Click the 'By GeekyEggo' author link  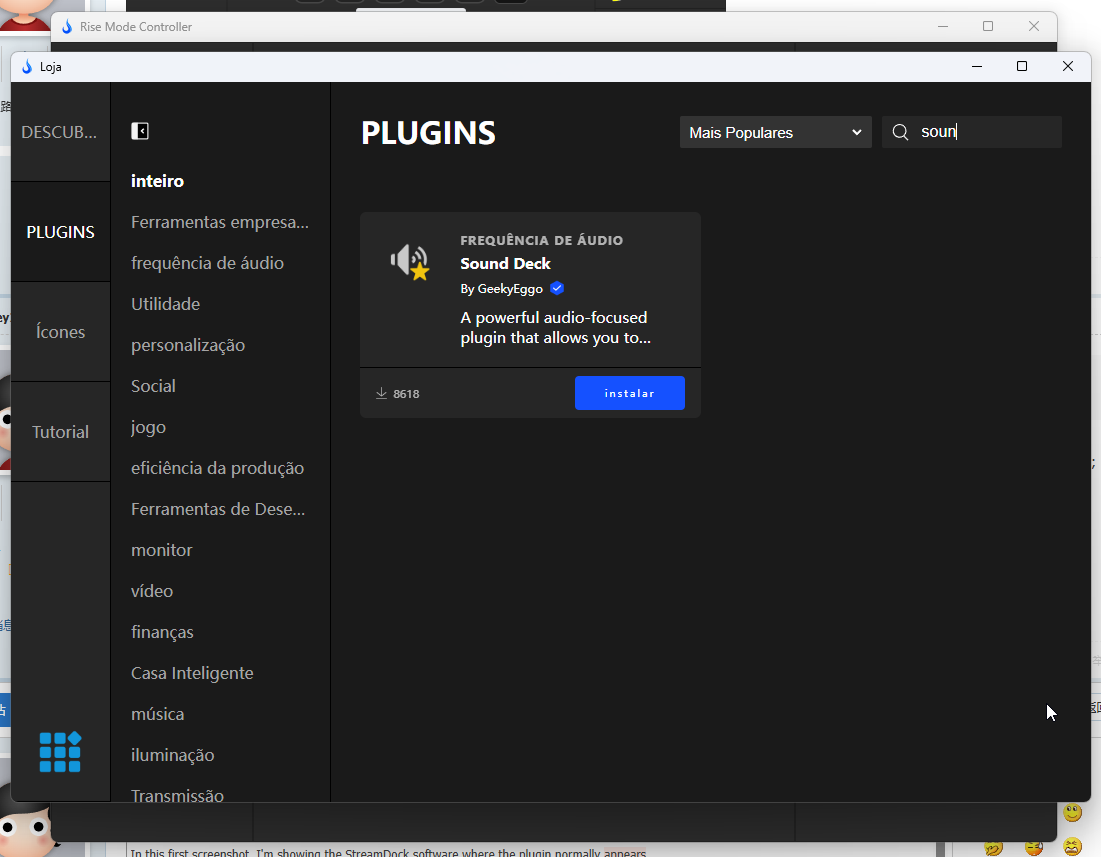pos(501,288)
